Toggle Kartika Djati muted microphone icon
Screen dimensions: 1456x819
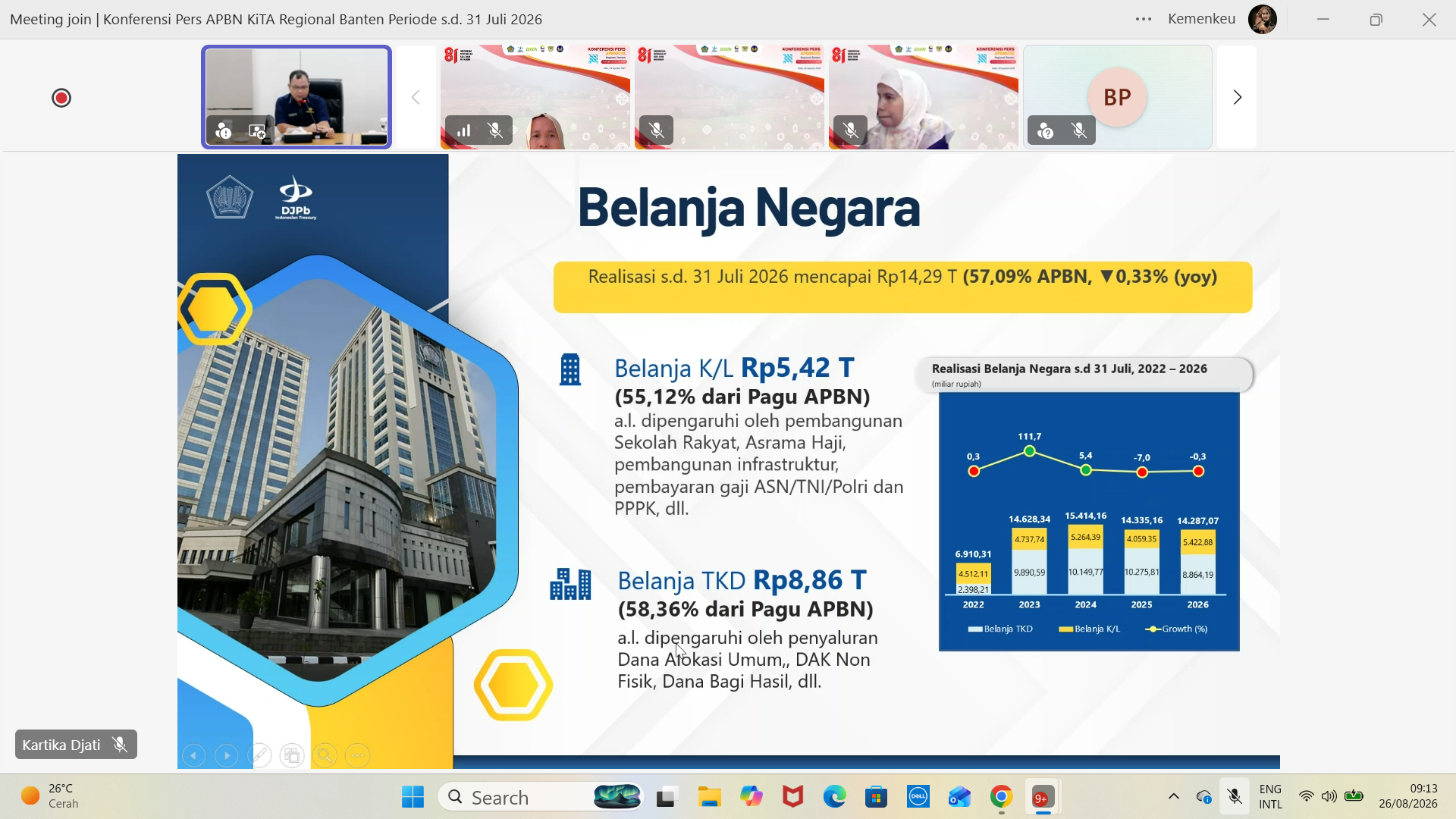tap(119, 745)
